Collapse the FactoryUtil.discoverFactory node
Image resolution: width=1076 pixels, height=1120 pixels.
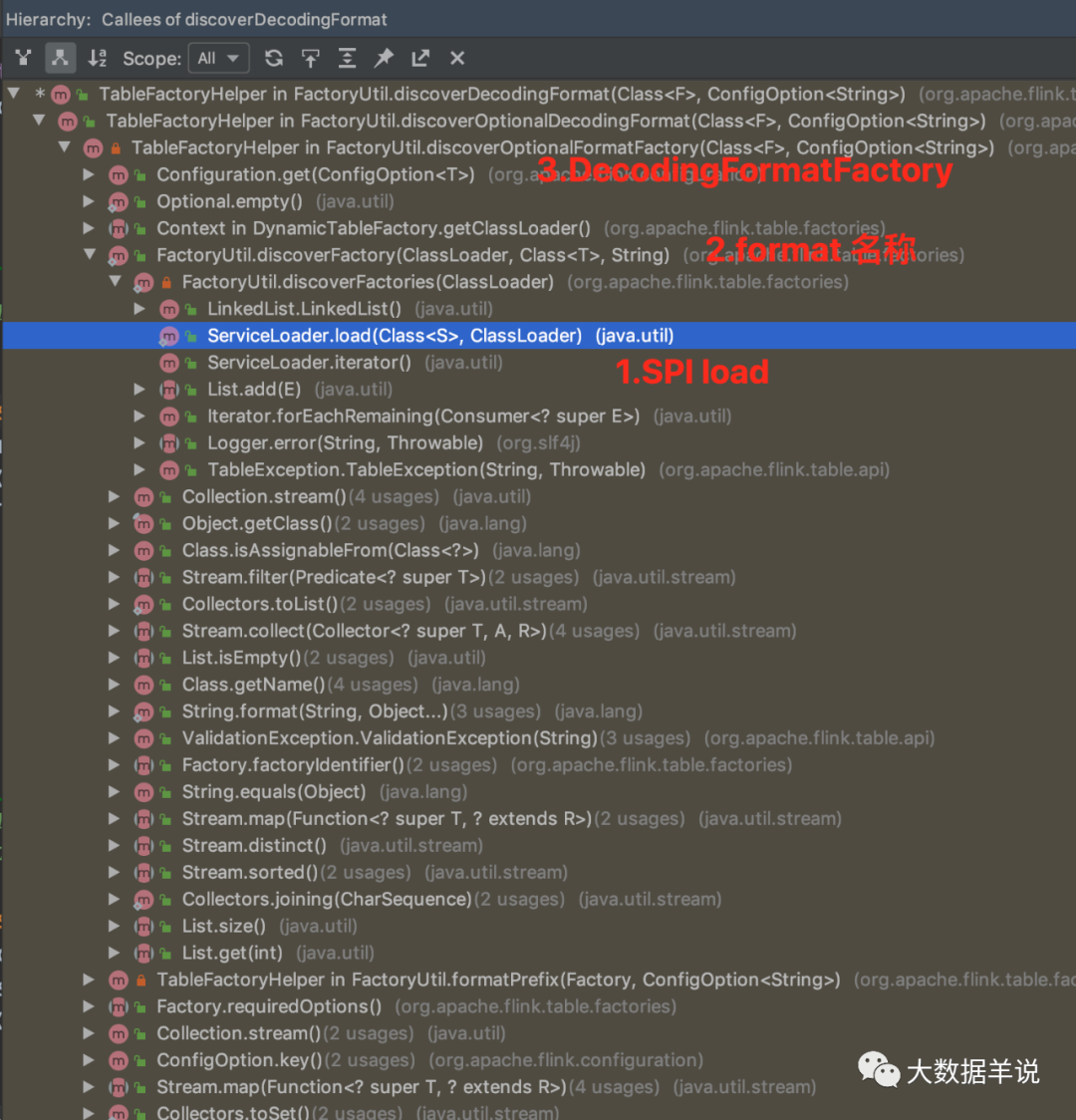[x=90, y=254]
